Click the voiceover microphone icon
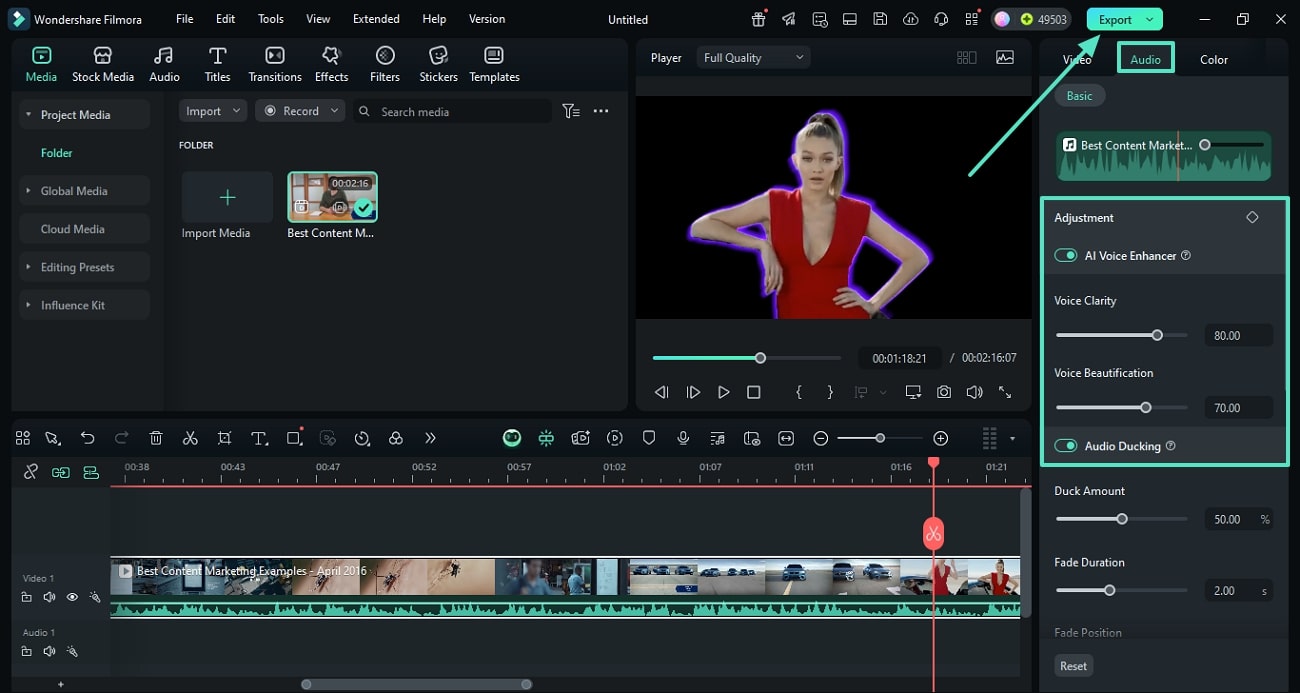 [x=683, y=438]
